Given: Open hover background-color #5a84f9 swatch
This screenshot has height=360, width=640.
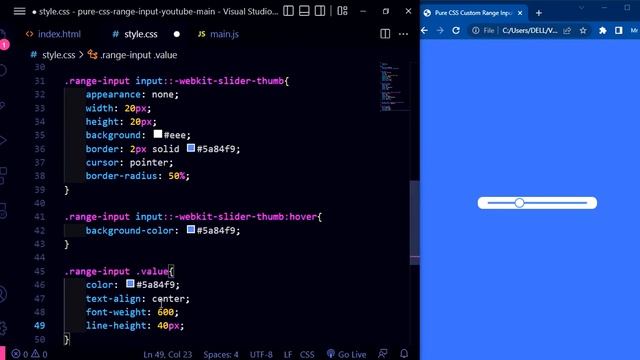Looking at the screenshot, I should tap(191, 229).
